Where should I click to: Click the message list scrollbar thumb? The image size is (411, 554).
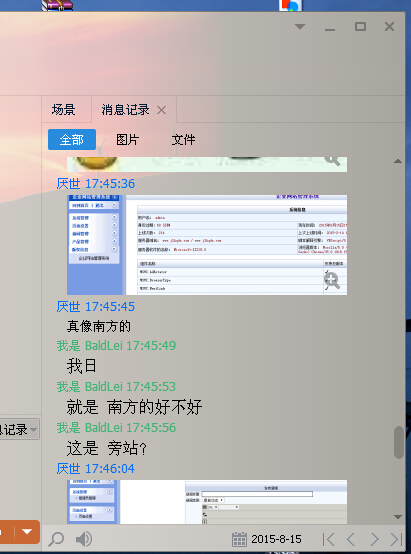tap(399, 442)
